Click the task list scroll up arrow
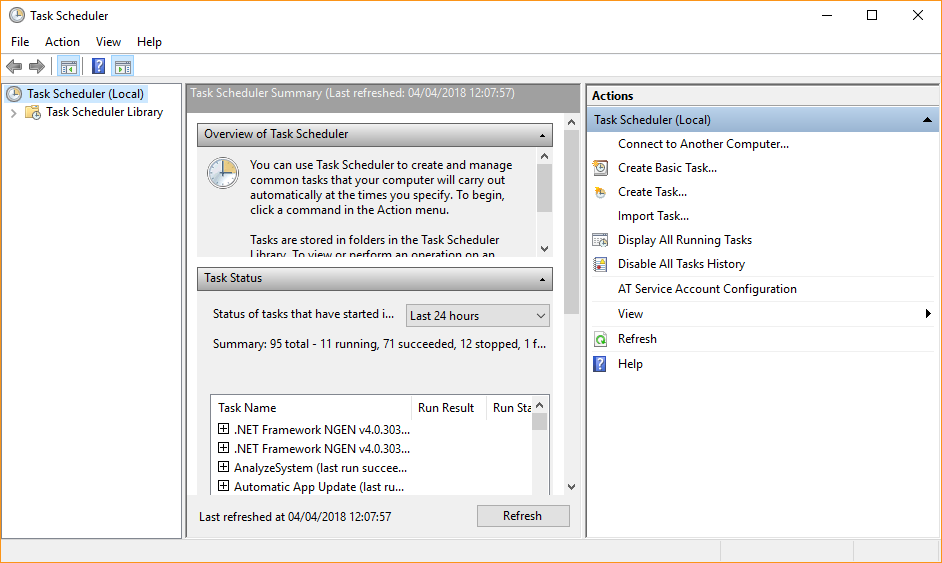 click(x=539, y=405)
